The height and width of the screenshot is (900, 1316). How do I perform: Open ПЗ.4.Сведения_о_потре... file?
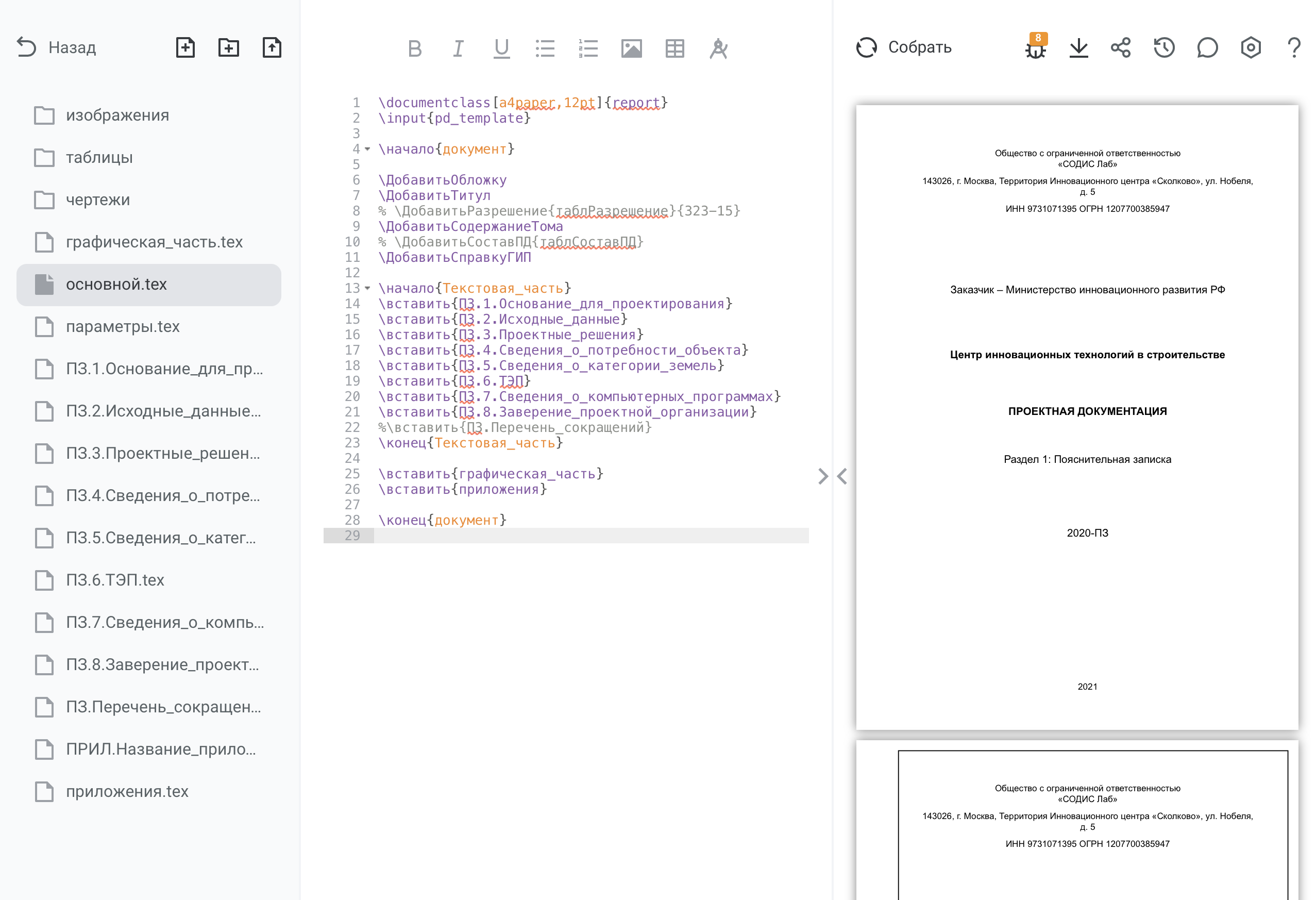click(x=149, y=496)
